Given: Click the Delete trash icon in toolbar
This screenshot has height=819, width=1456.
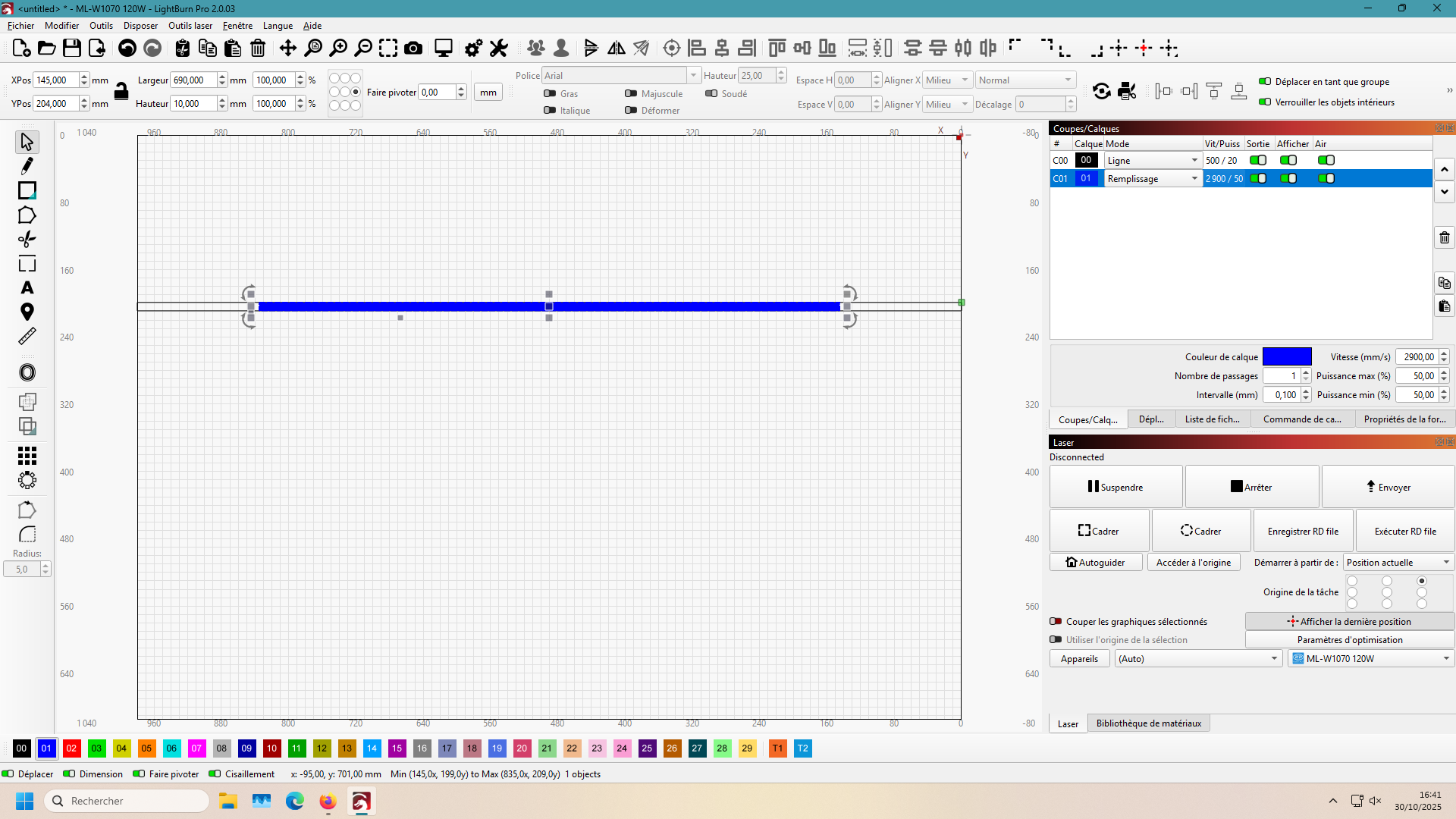Looking at the screenshot, I should click(x=258, y=49).
